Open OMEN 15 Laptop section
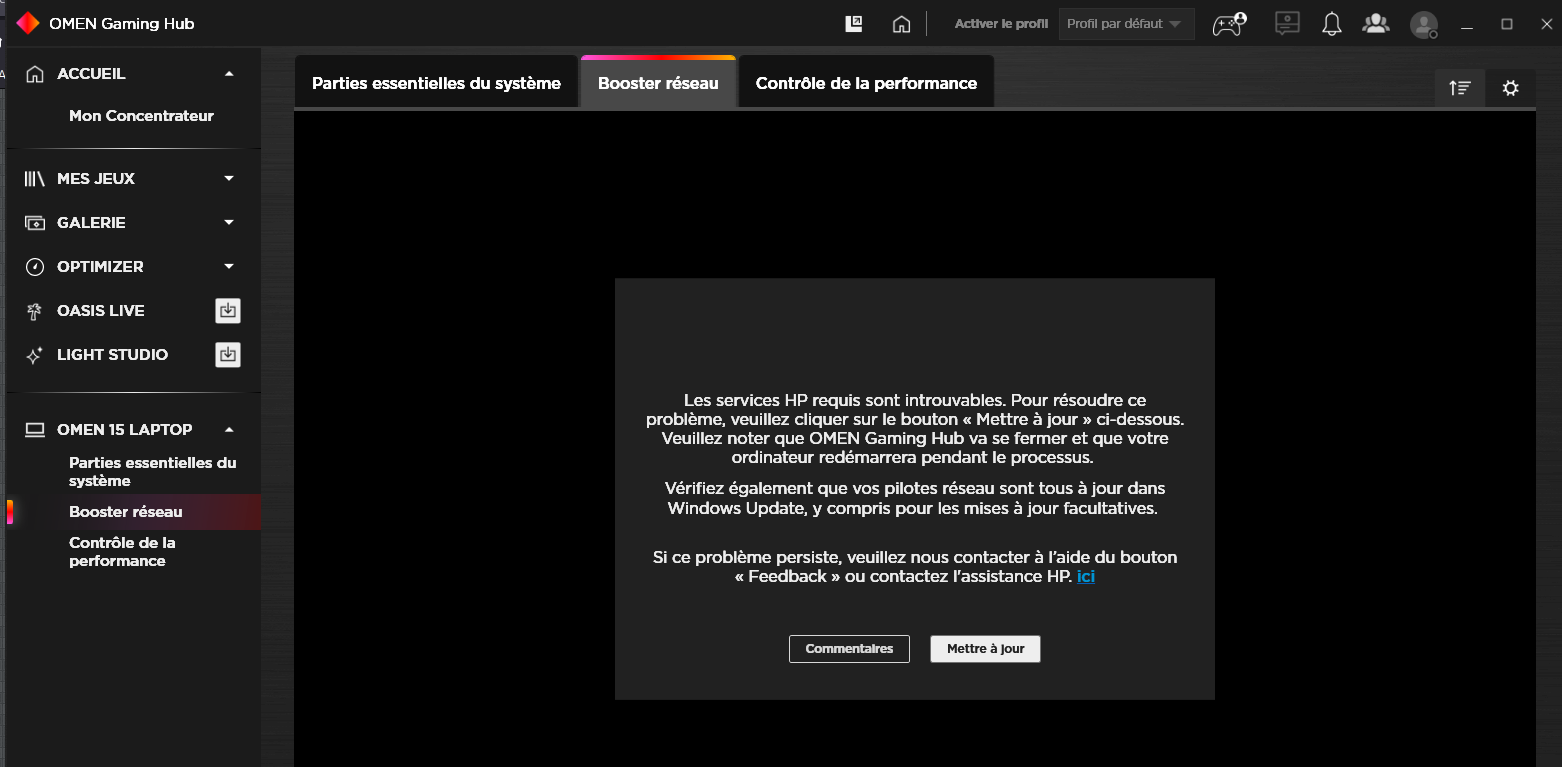Viewport: 1562px width, 767px height. (124, 429)
